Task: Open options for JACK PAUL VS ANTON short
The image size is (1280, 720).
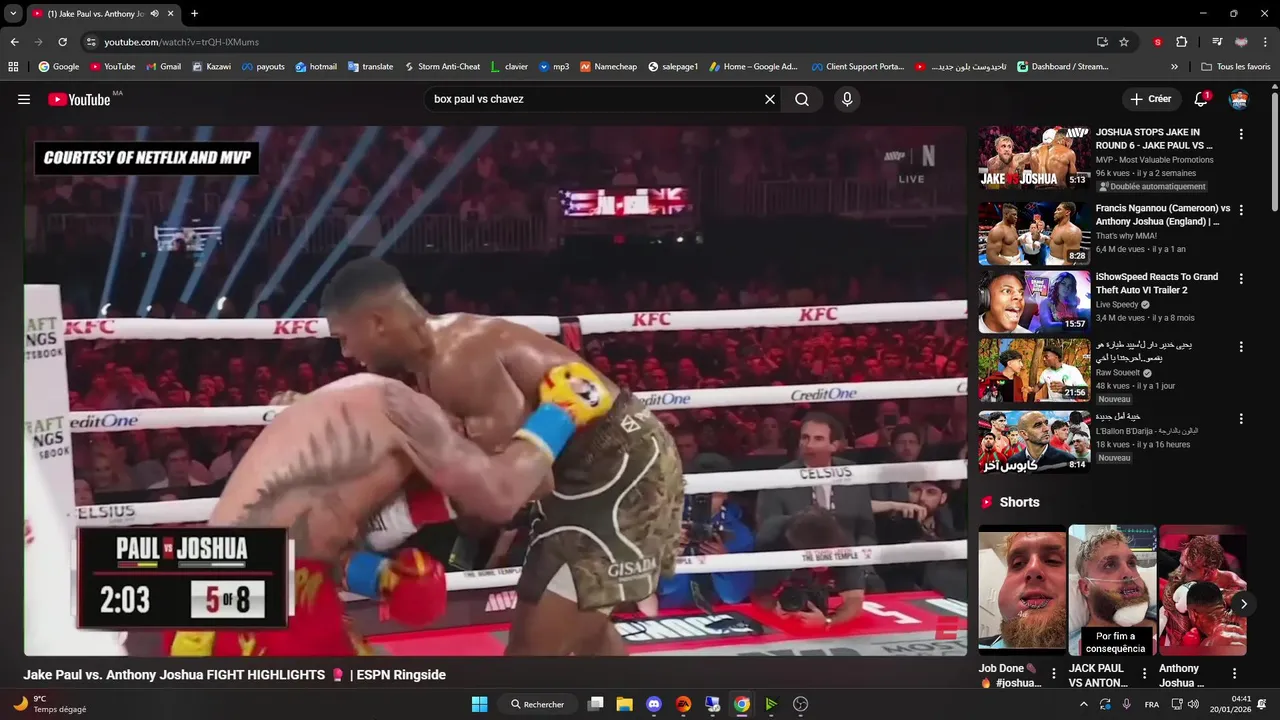Action: [1144, 674]
